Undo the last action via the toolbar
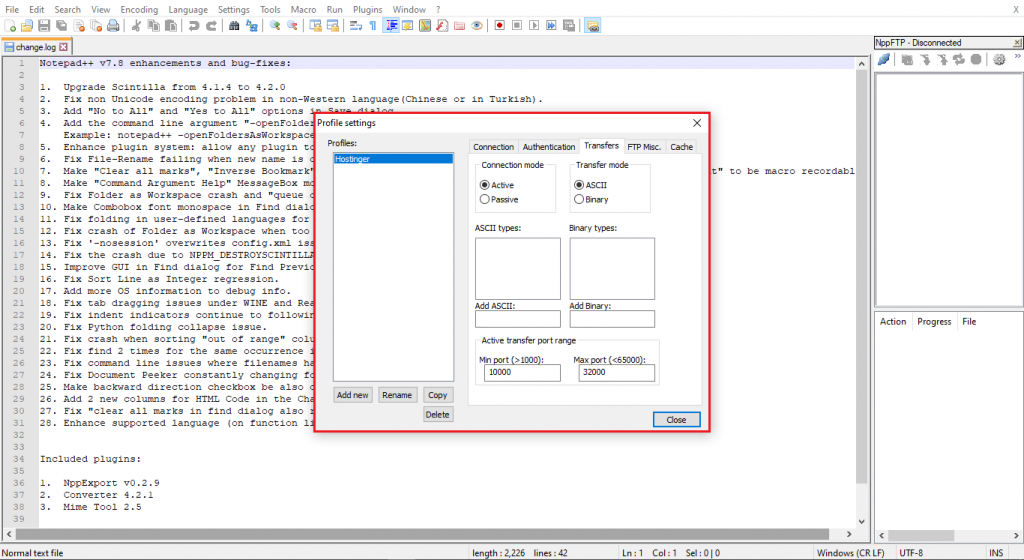The width and height of the screenshot is (1024, 560). tap(193, 25)
